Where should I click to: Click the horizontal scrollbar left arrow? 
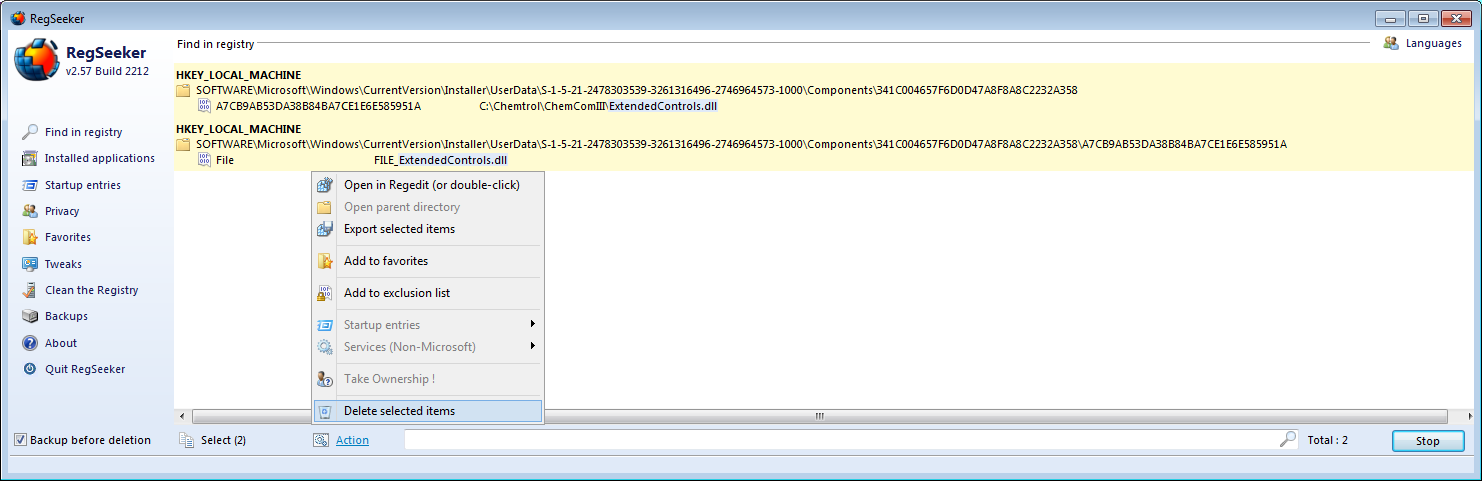coord(182,416)
